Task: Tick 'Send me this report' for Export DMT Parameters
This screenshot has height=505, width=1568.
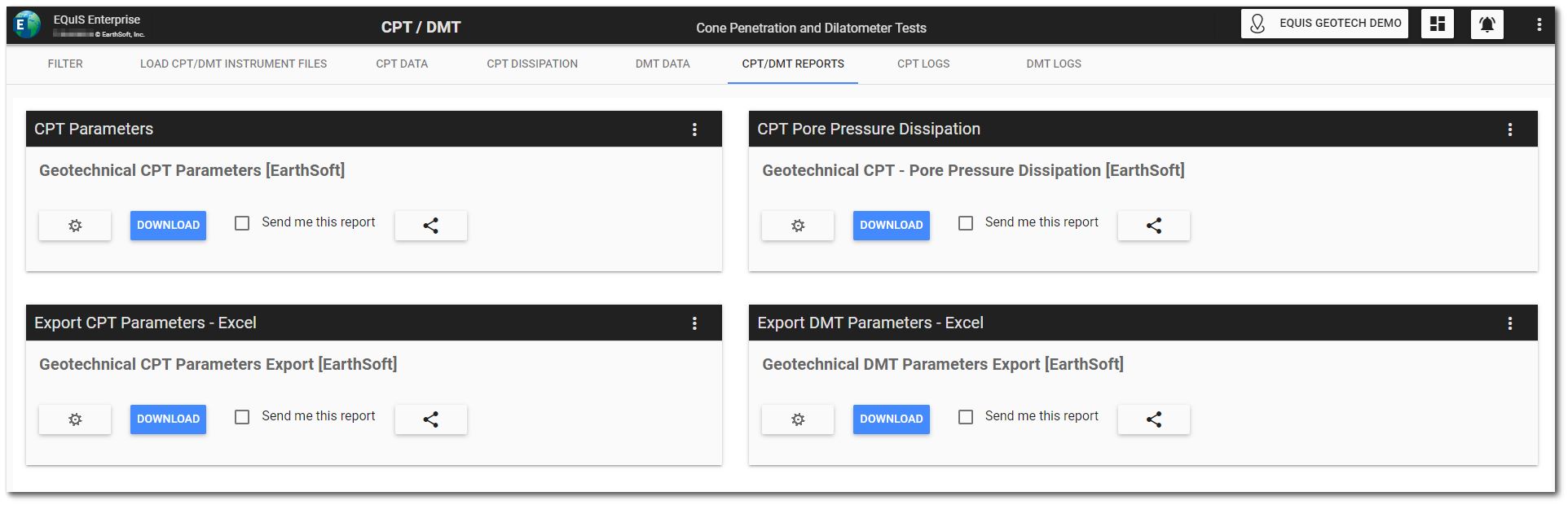Action: 966,417
